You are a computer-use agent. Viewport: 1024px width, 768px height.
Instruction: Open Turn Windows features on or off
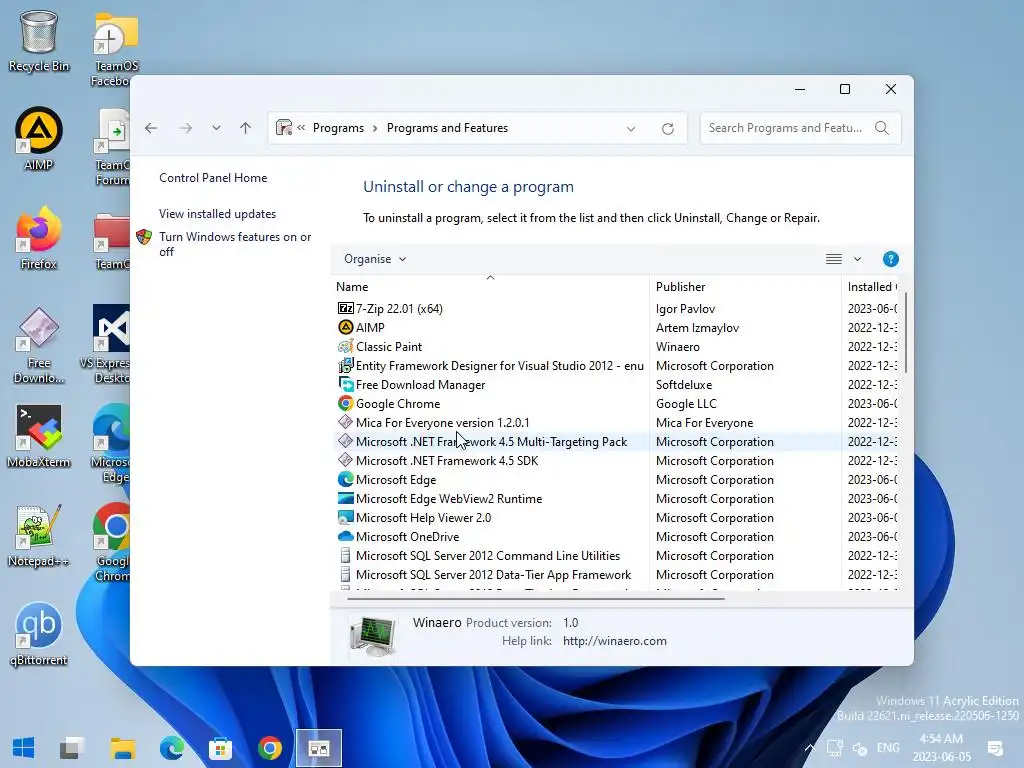[235, 244]
